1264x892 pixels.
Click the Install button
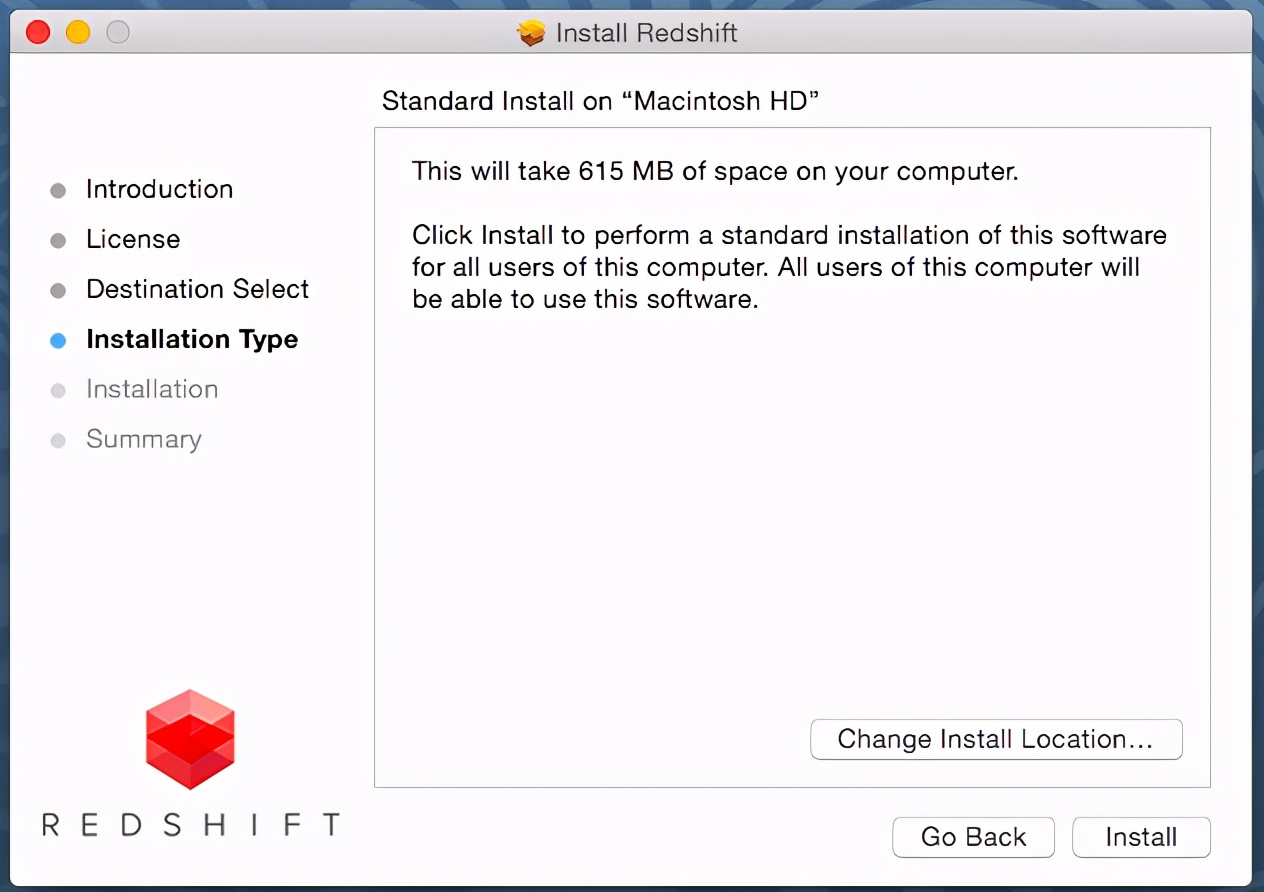pyautogui.click(x=1141, y=837)
